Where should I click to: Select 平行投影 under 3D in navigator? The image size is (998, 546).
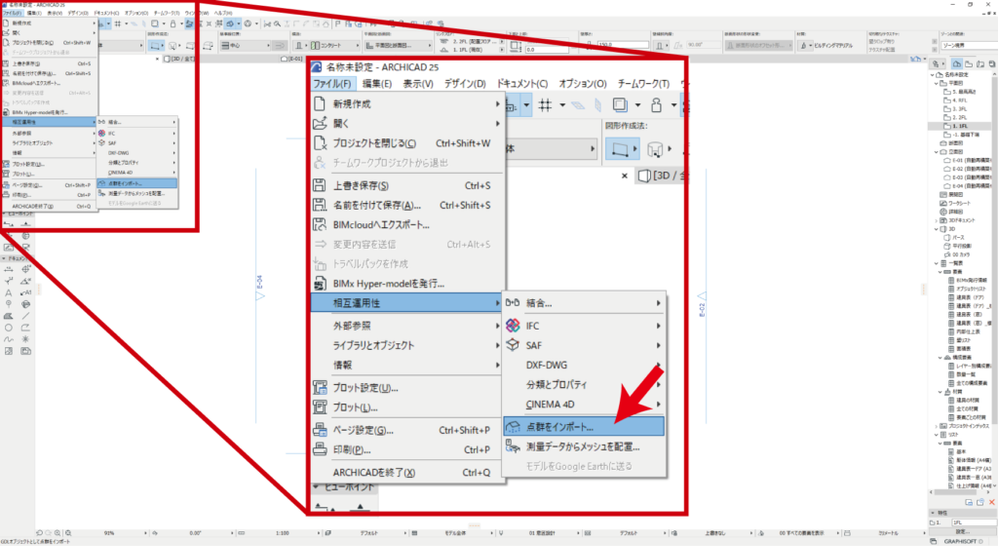tap(957, 246)
